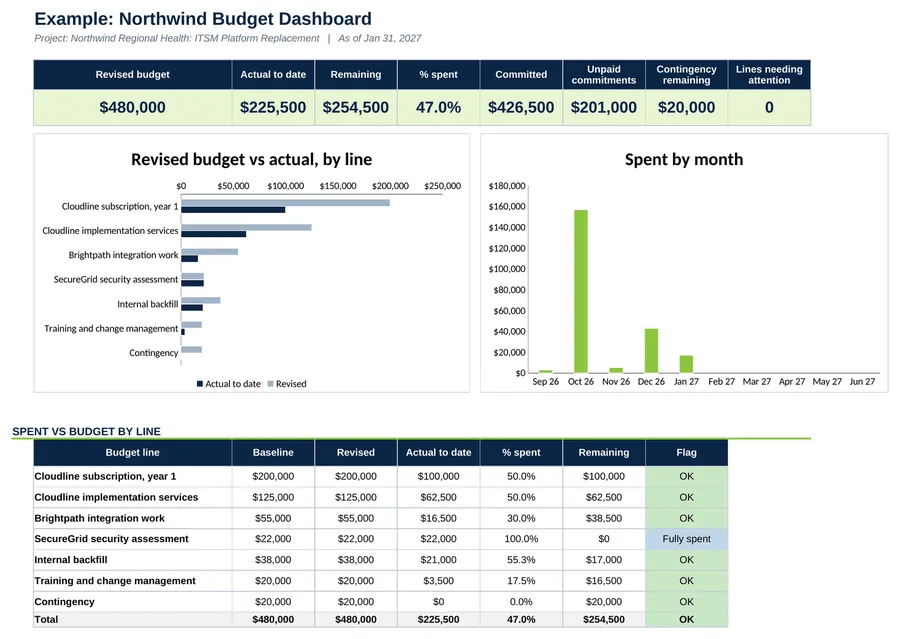Click the "Baseline" table column header
This screenshot has width=900, height=639.
pyautogui.click(x=273, y=452)
